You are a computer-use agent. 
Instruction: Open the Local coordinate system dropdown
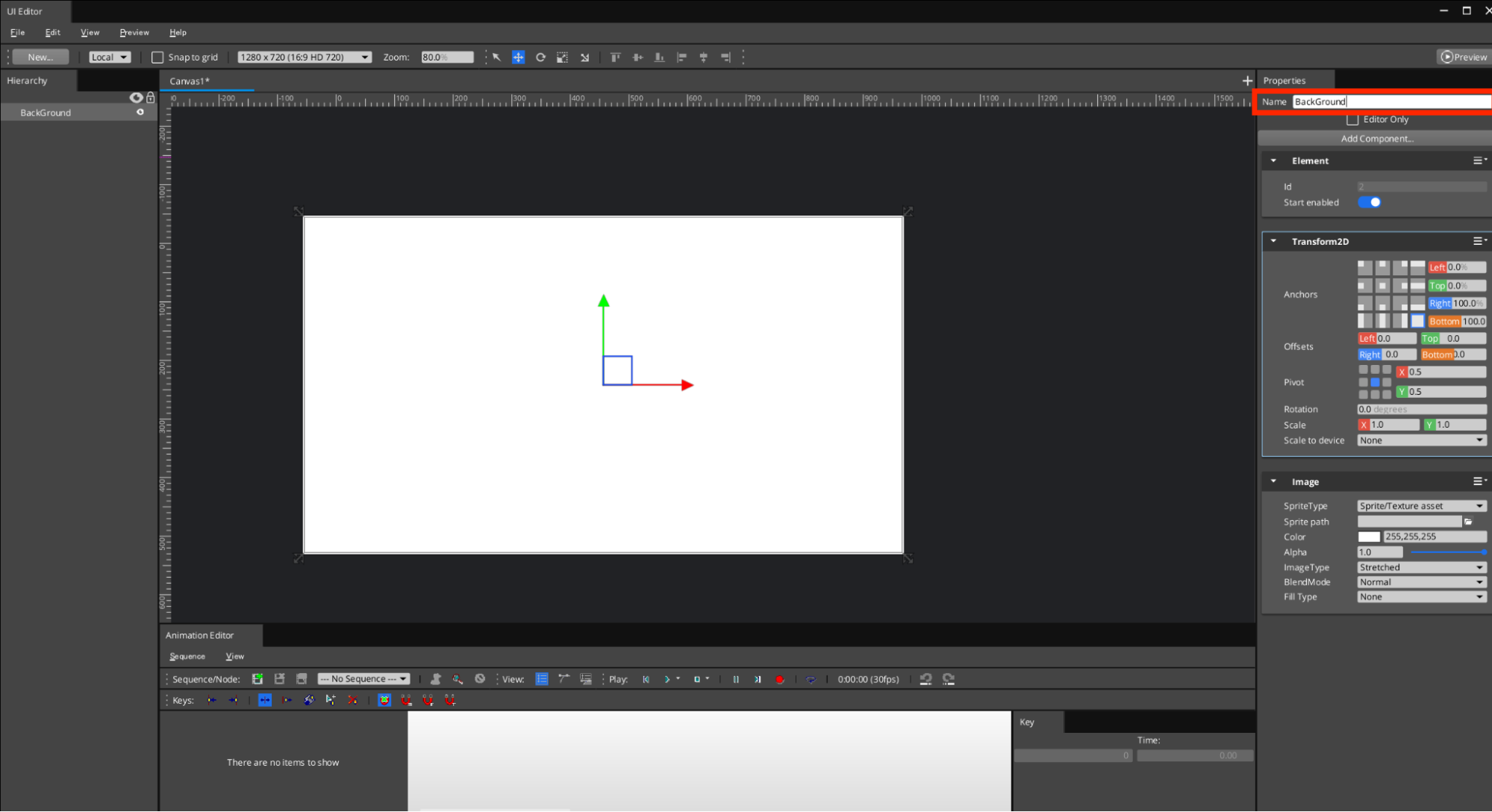point(110,57)
